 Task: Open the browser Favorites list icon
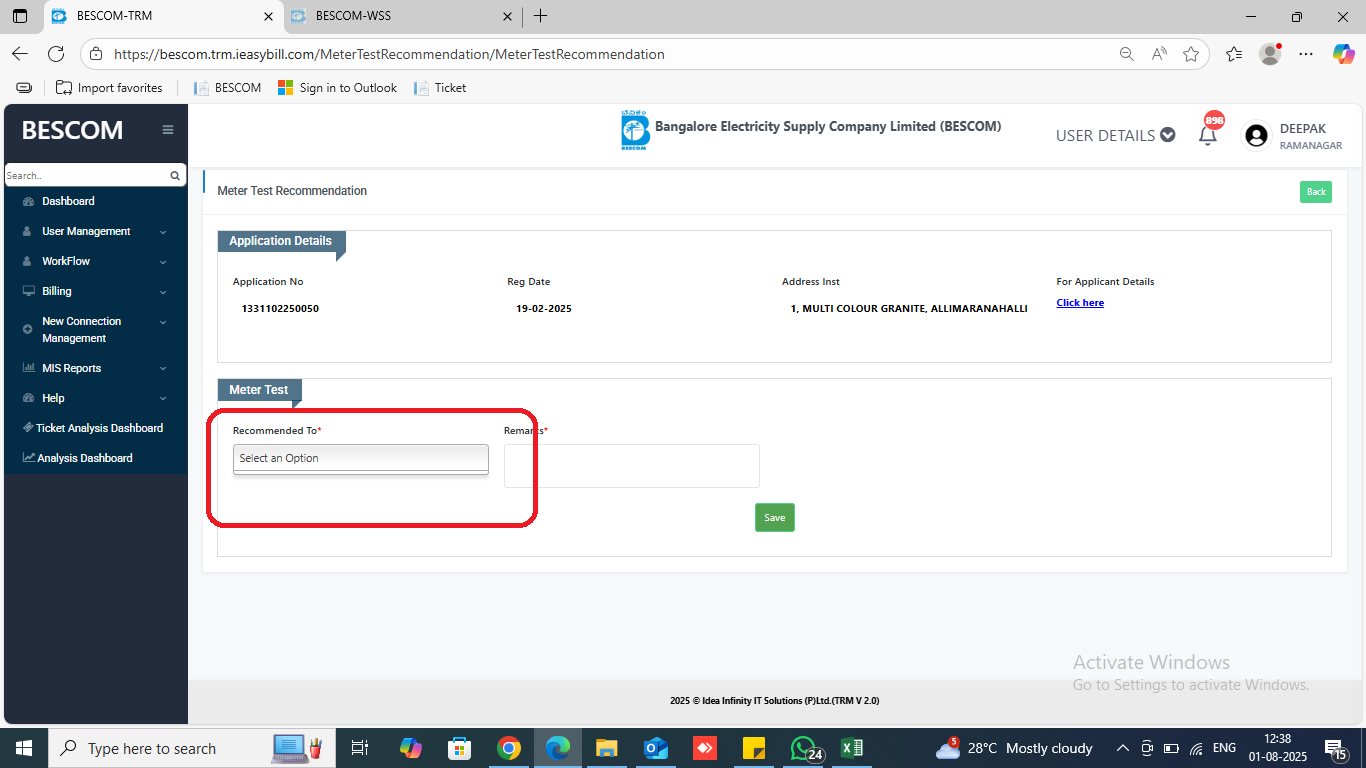click(x=1234, y=54)
